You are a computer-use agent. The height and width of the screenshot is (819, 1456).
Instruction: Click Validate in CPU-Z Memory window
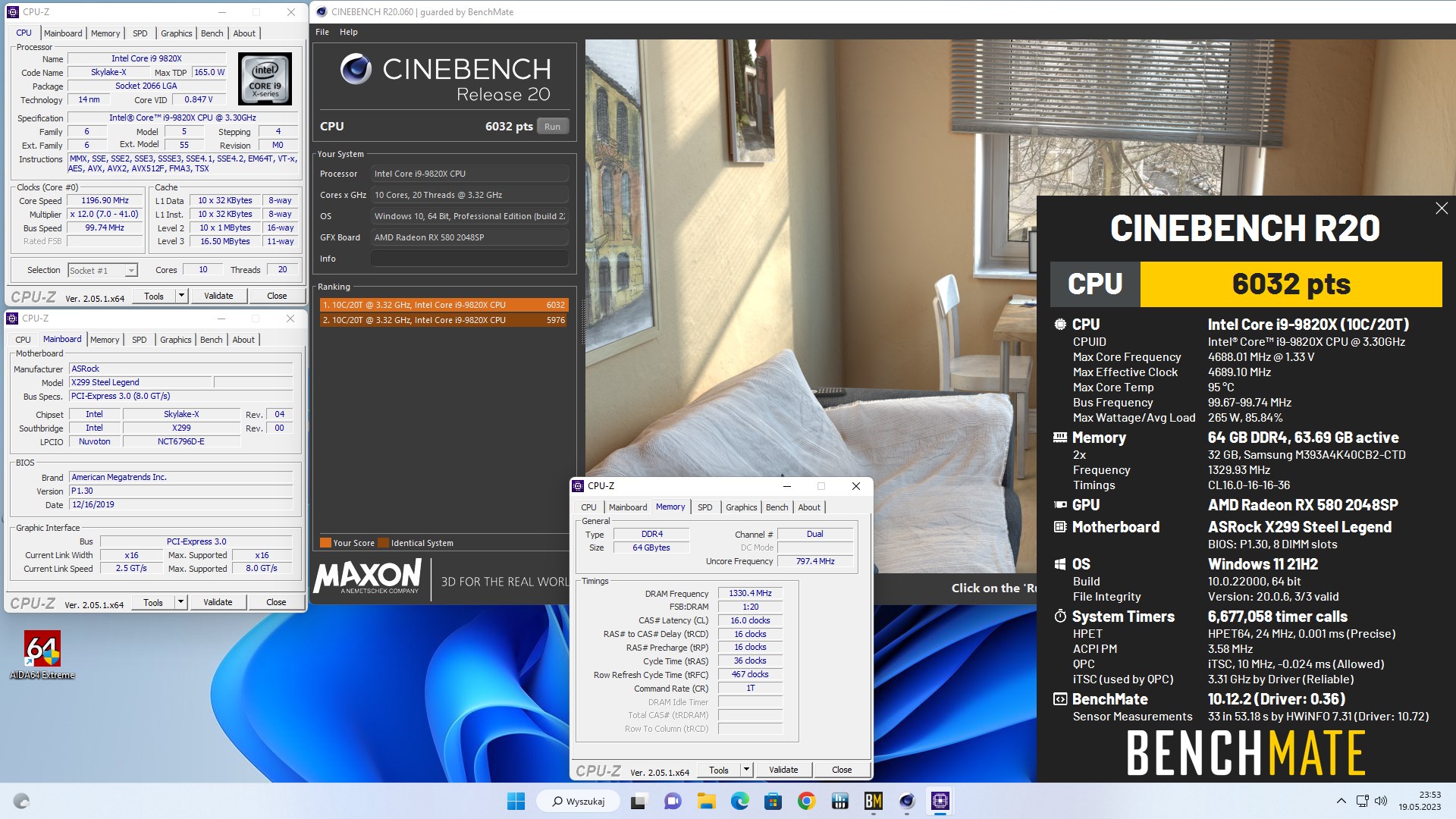click(x=783, y=770)
